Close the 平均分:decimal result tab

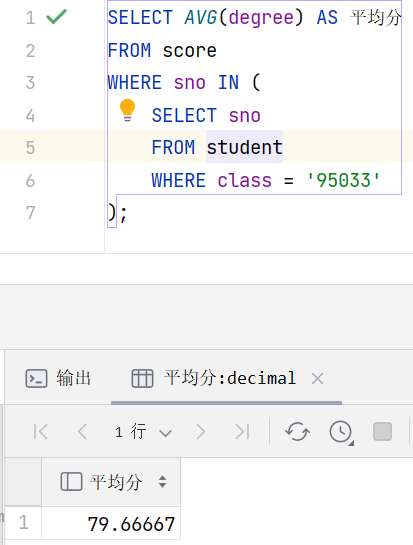coord(317,379)
